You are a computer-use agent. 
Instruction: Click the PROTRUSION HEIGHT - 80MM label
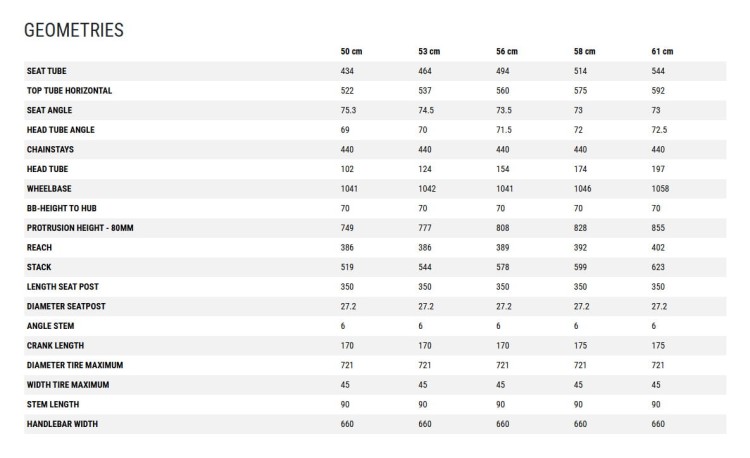pos(80,228)
